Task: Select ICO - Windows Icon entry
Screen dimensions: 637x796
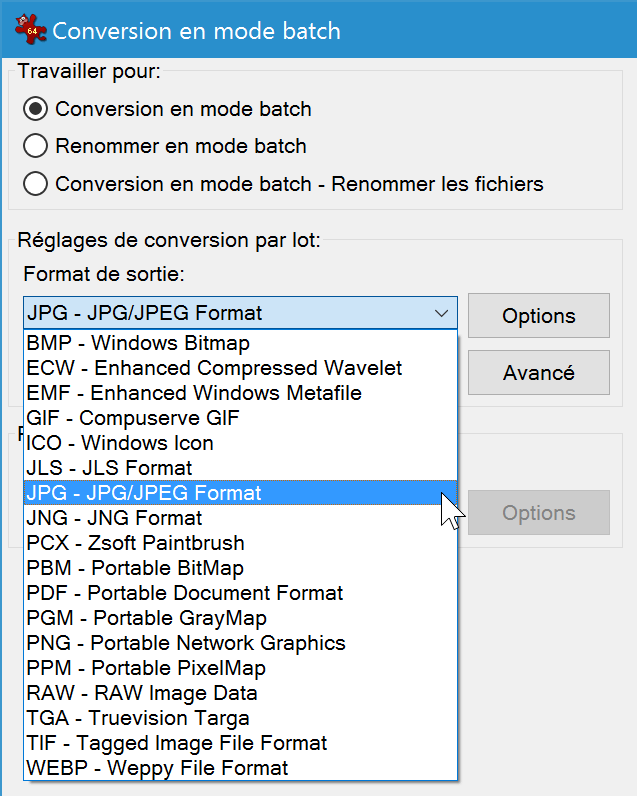Action: [241, 443]
